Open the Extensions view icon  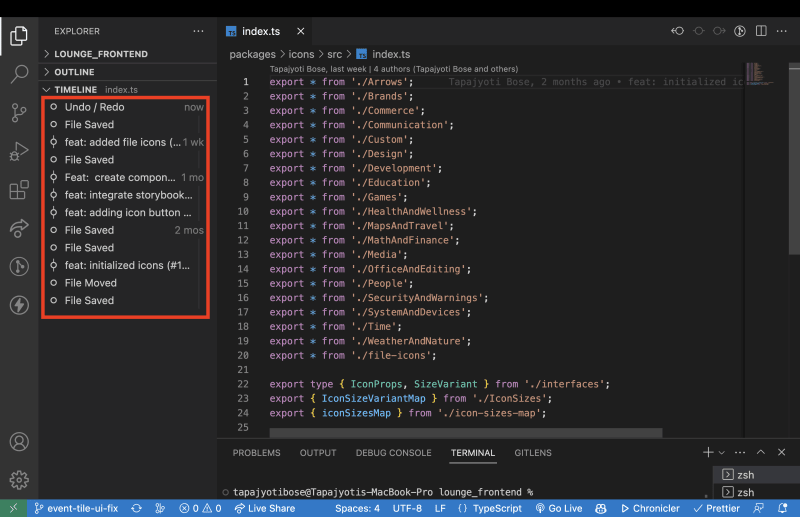click(x=19, y=190)
